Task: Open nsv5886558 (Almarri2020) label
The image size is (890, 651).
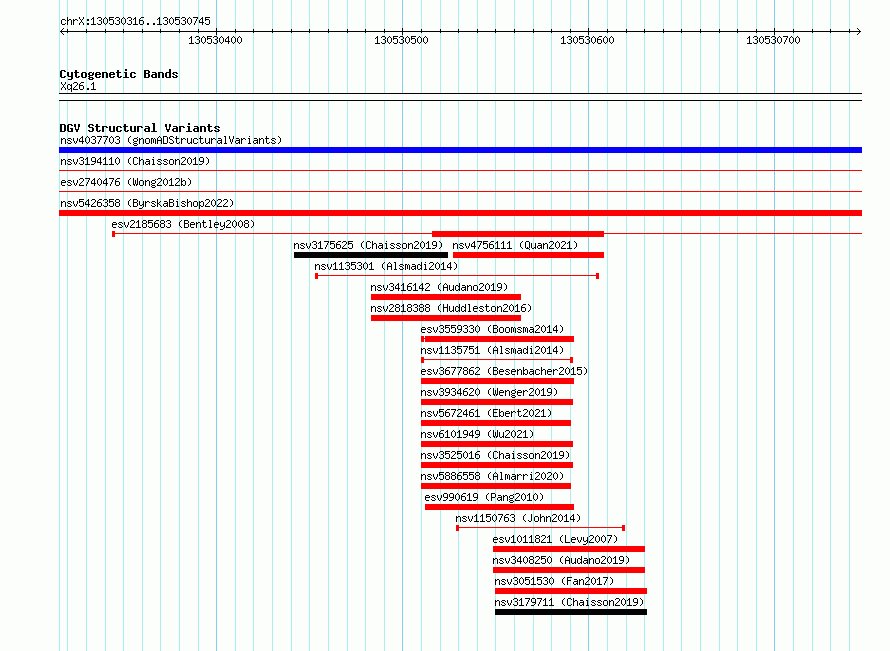Action: click(x=492, y=476)
